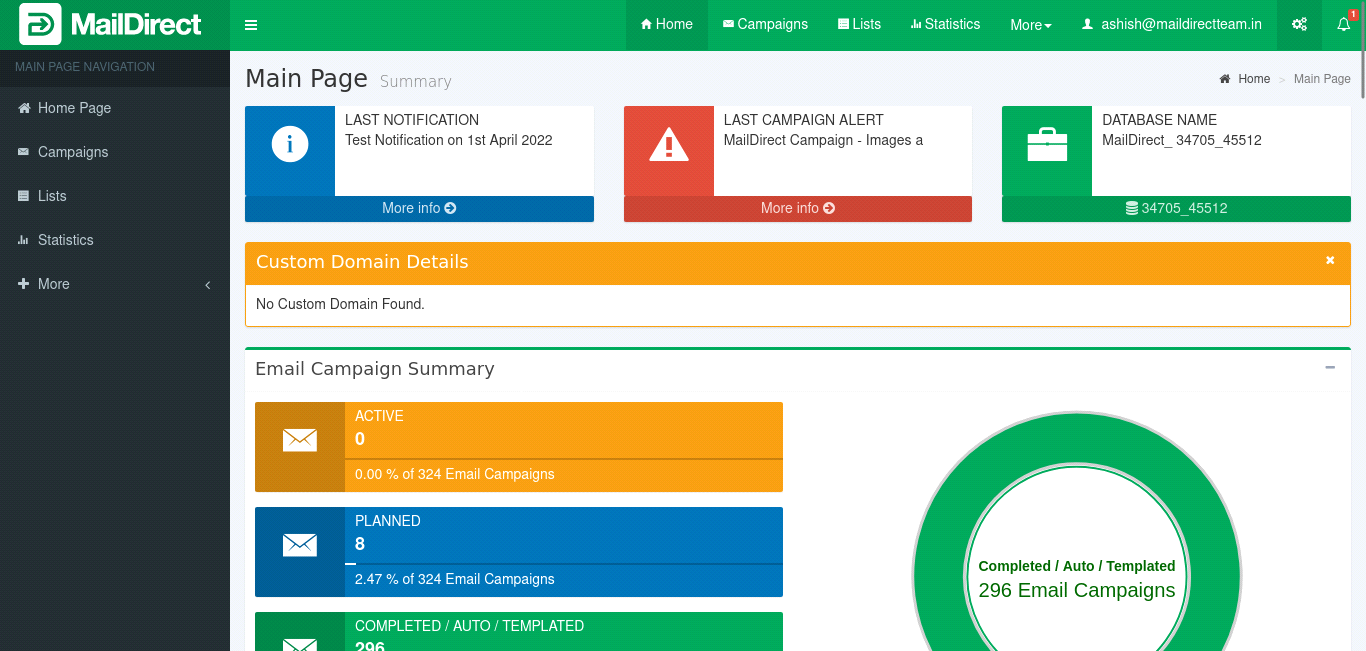Screen dimensions: 1366x651
Task: Expand the More item in sidebar
Action: coord(115,284)
